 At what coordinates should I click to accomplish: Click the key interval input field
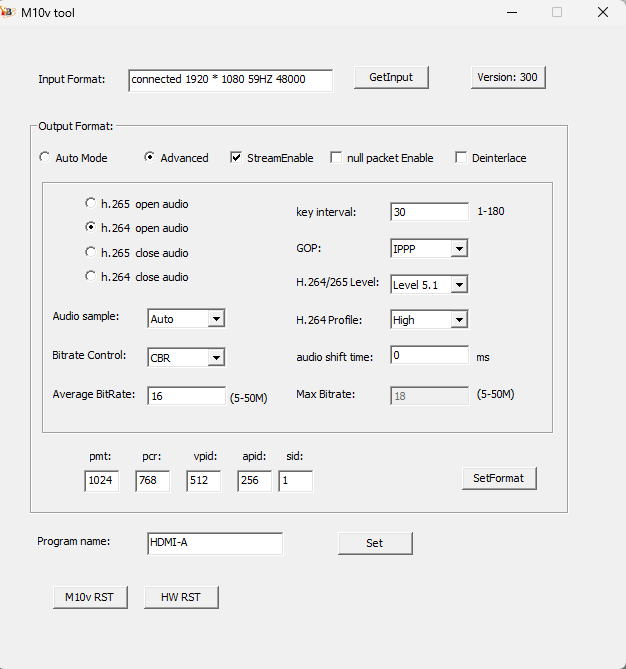point(429,212)
